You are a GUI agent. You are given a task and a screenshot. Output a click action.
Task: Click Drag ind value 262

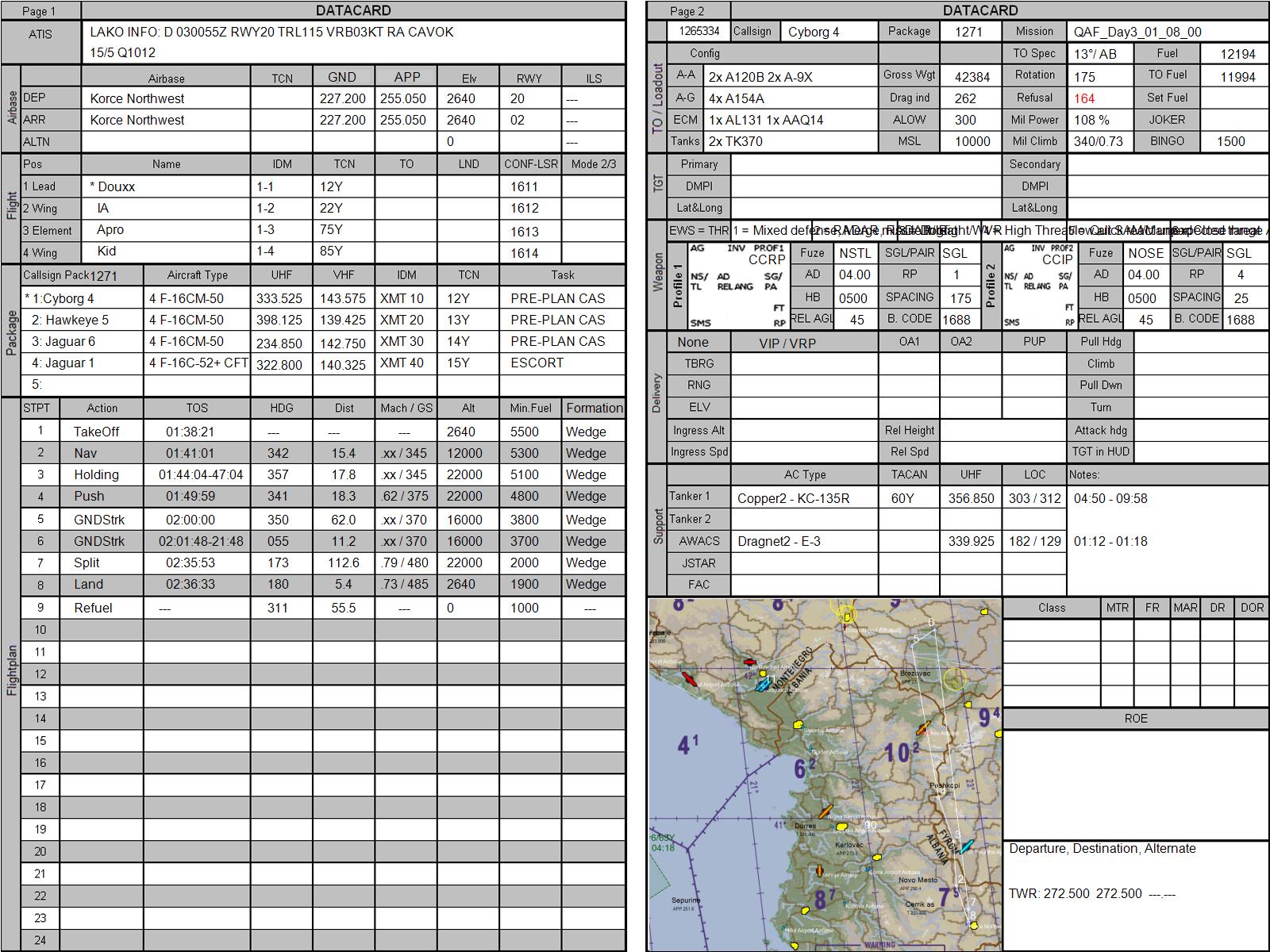point(965,99)
